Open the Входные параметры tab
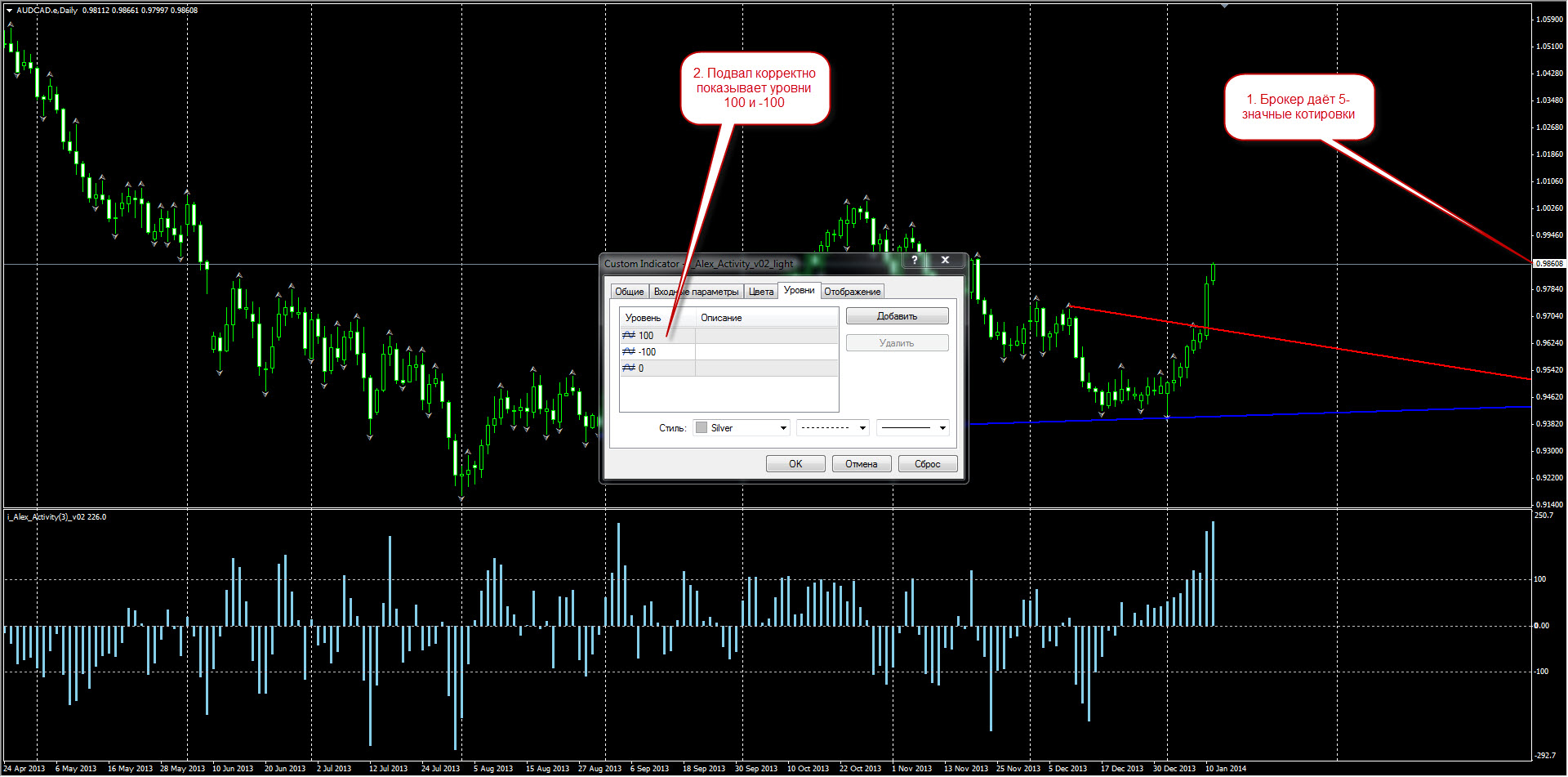Image resolution: width=1568 pixels, height=777 pixels. 696,292
